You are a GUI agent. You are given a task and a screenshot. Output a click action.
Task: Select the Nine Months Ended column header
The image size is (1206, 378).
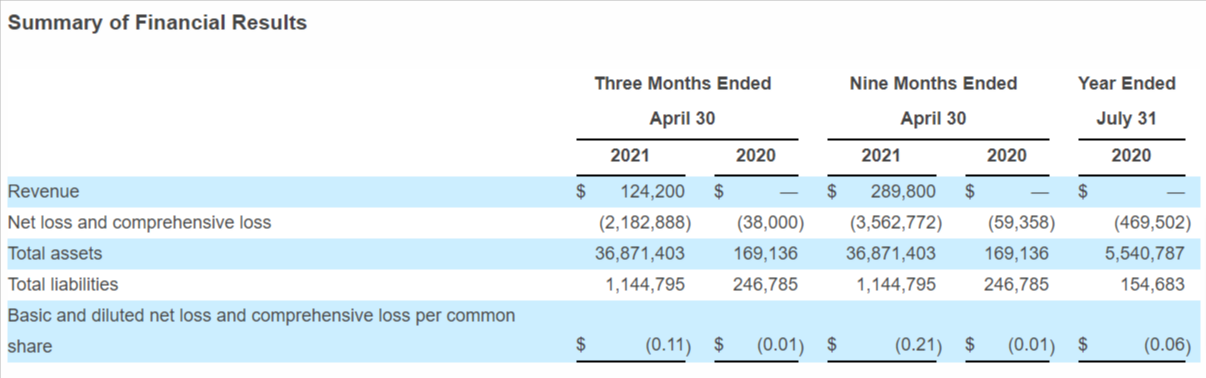[x=933, y=84]
